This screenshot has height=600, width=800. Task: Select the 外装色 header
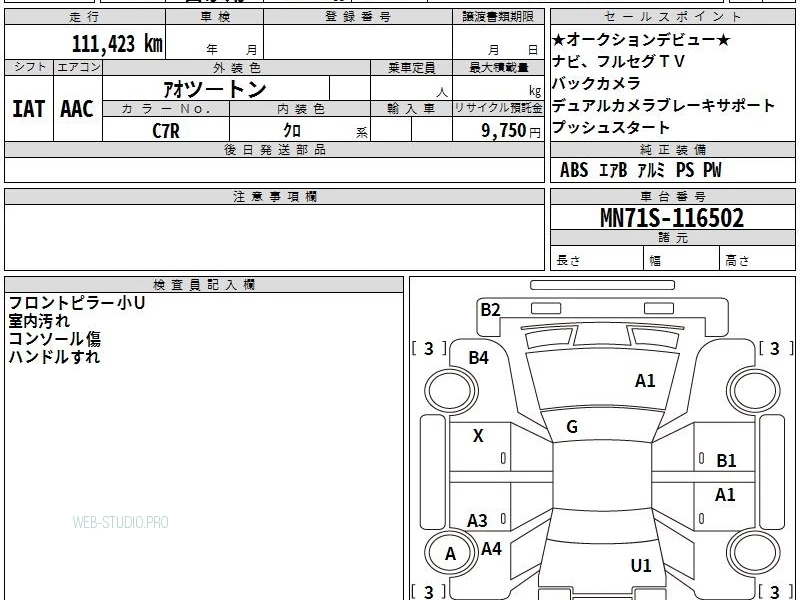pos(237,67)
